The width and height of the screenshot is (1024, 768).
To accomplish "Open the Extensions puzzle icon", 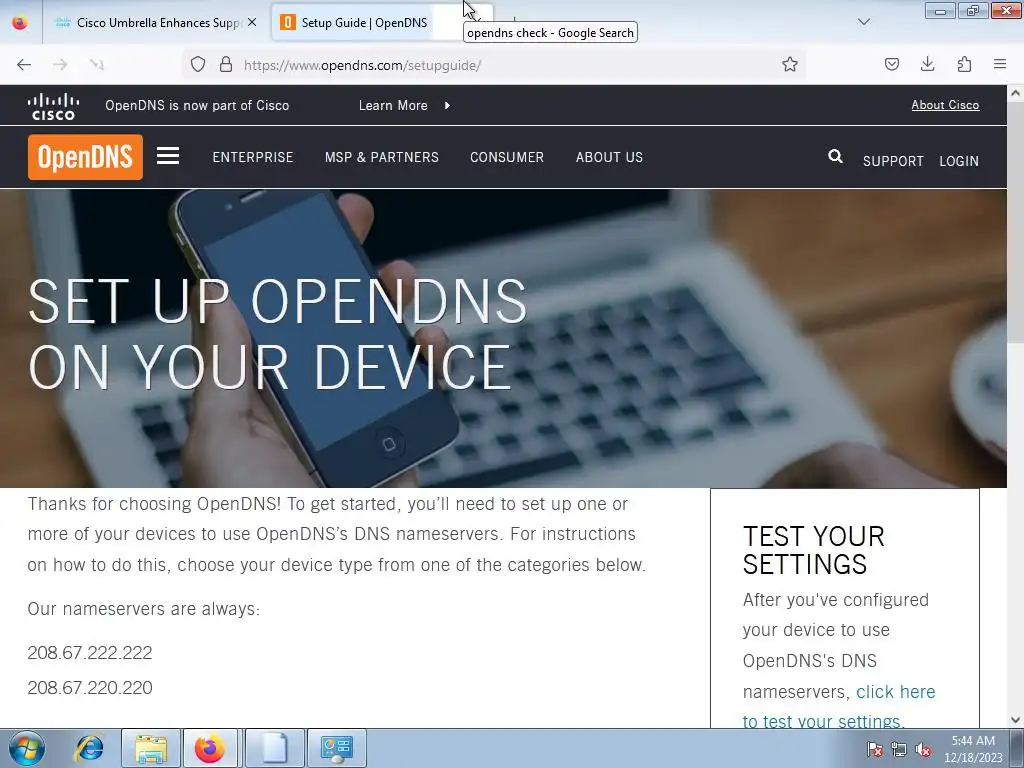I will pos(964,64).
